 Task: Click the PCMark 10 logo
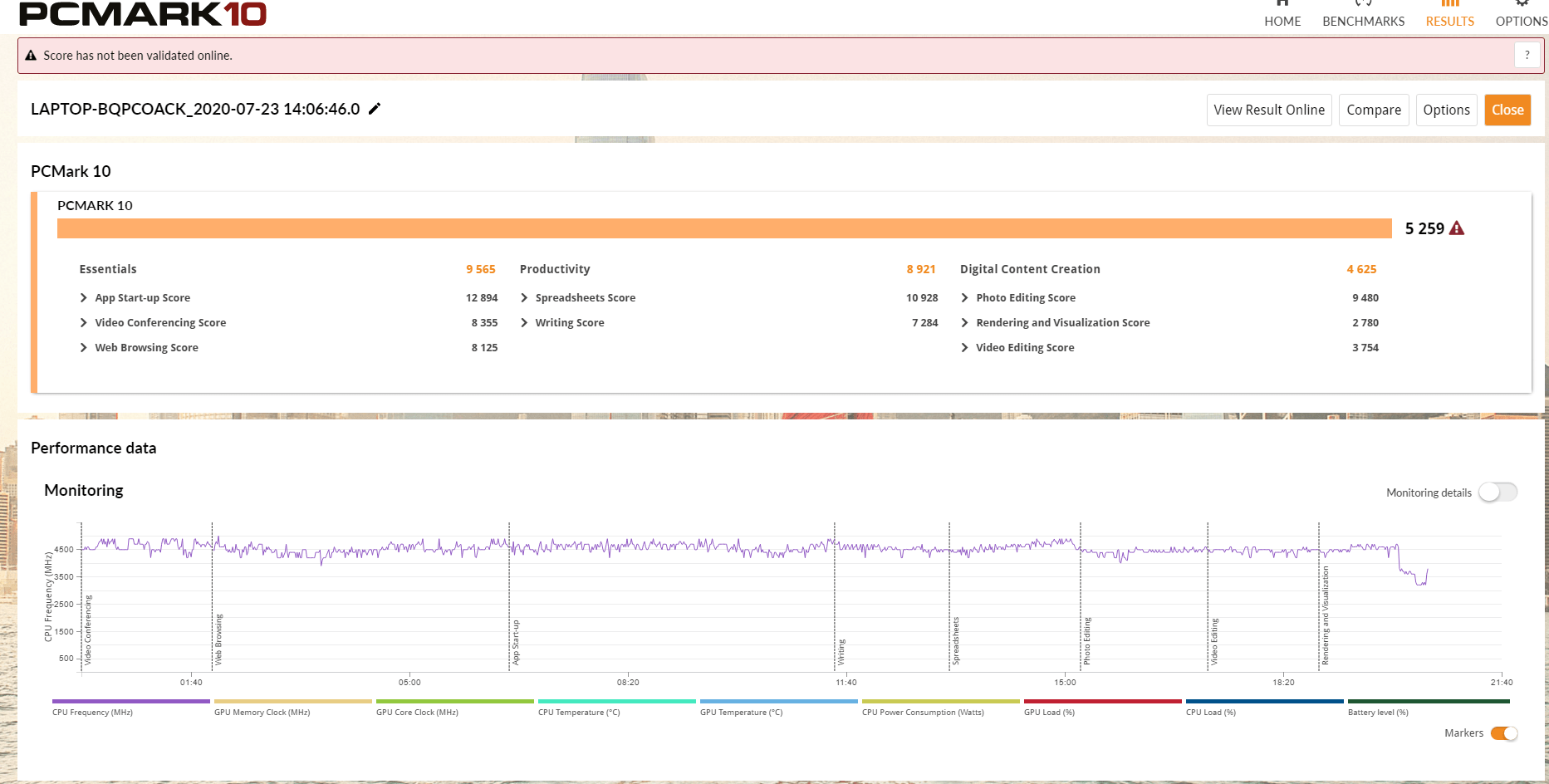[x=142, y=13]
